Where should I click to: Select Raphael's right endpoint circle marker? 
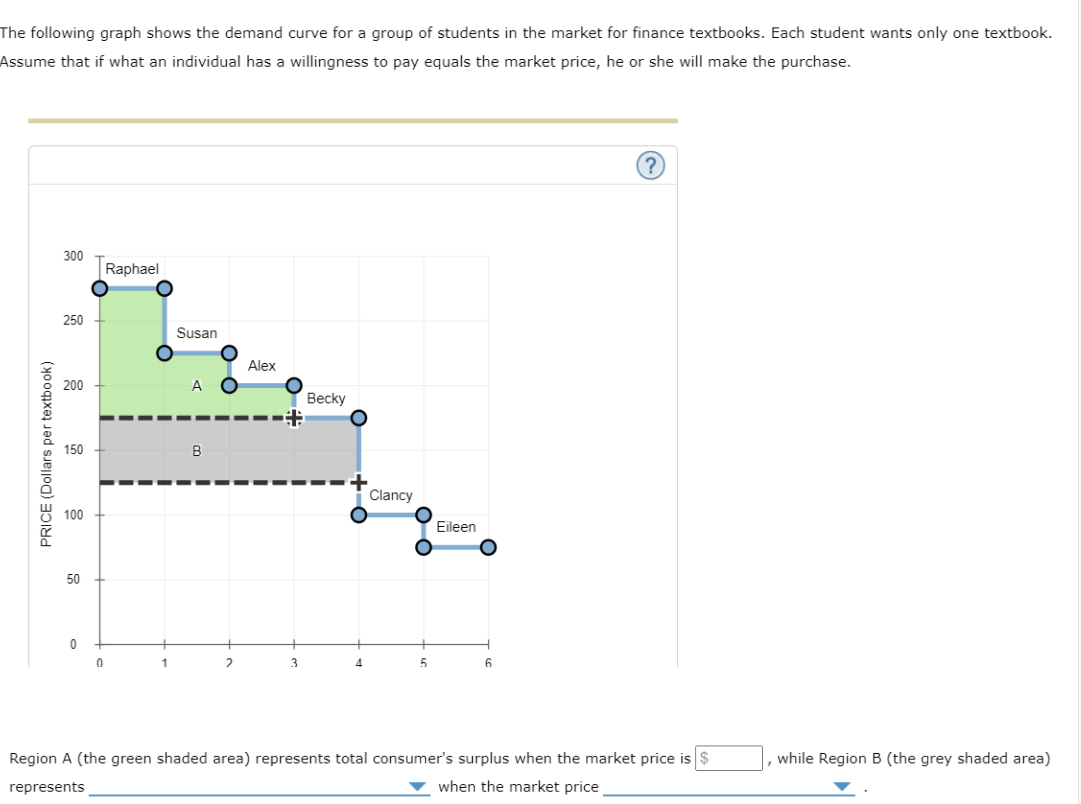point(162,288)
